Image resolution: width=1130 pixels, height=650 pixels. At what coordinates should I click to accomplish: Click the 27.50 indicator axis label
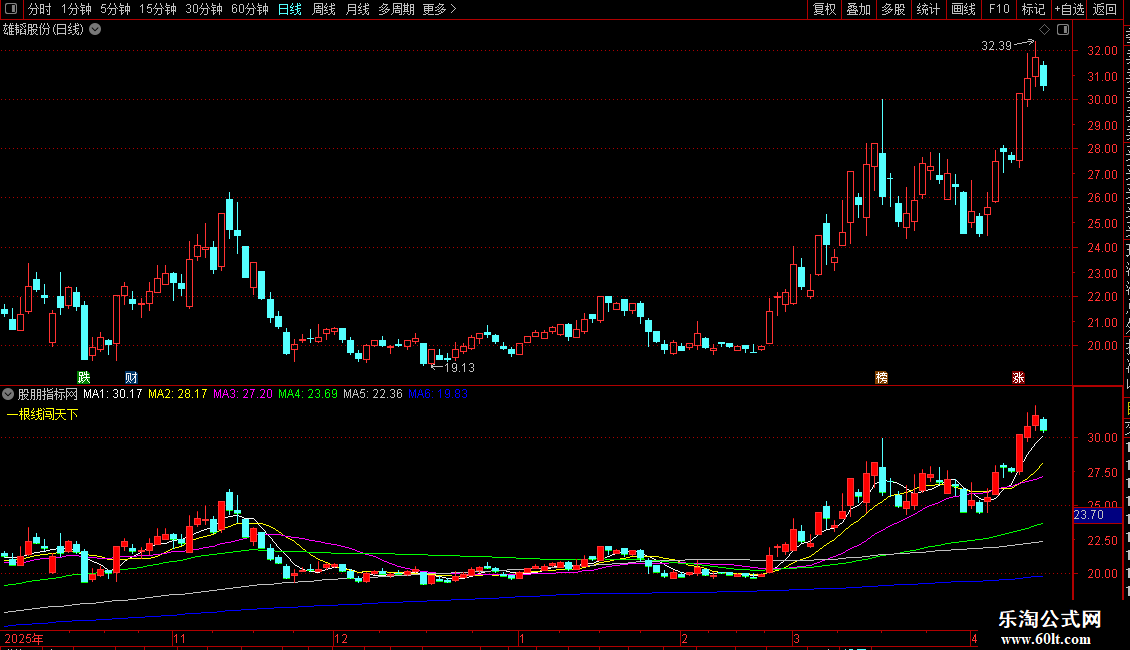coord(1103,473)
